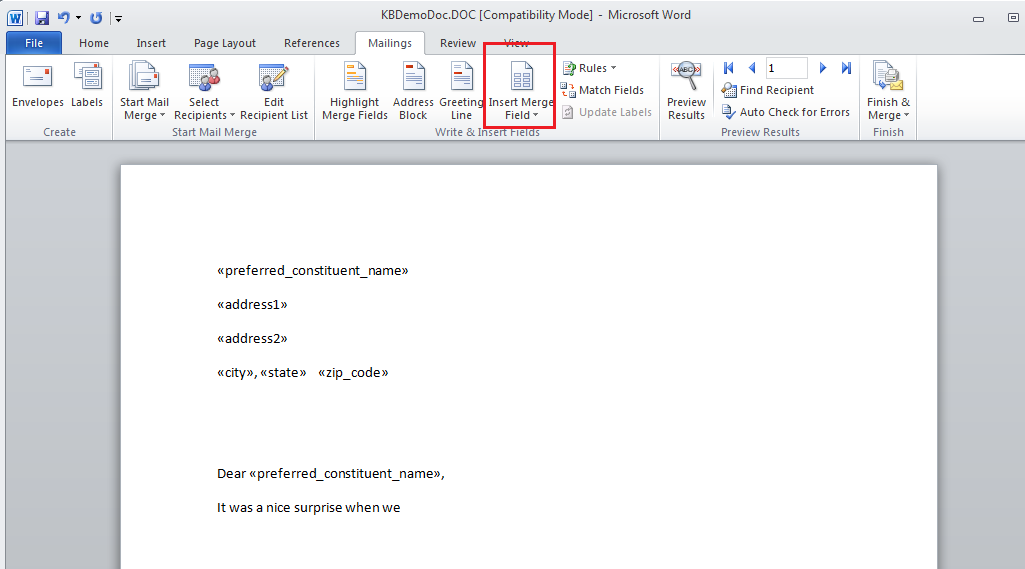Click the Labels icon
The image size is (1025, 569).
click(x=87, y=79)
